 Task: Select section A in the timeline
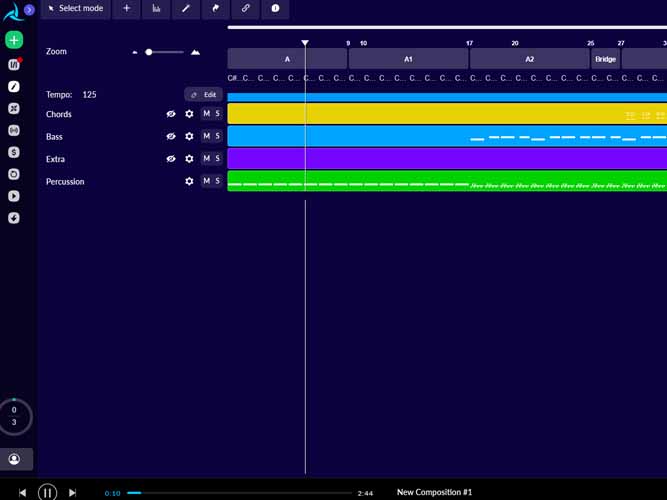287,59
